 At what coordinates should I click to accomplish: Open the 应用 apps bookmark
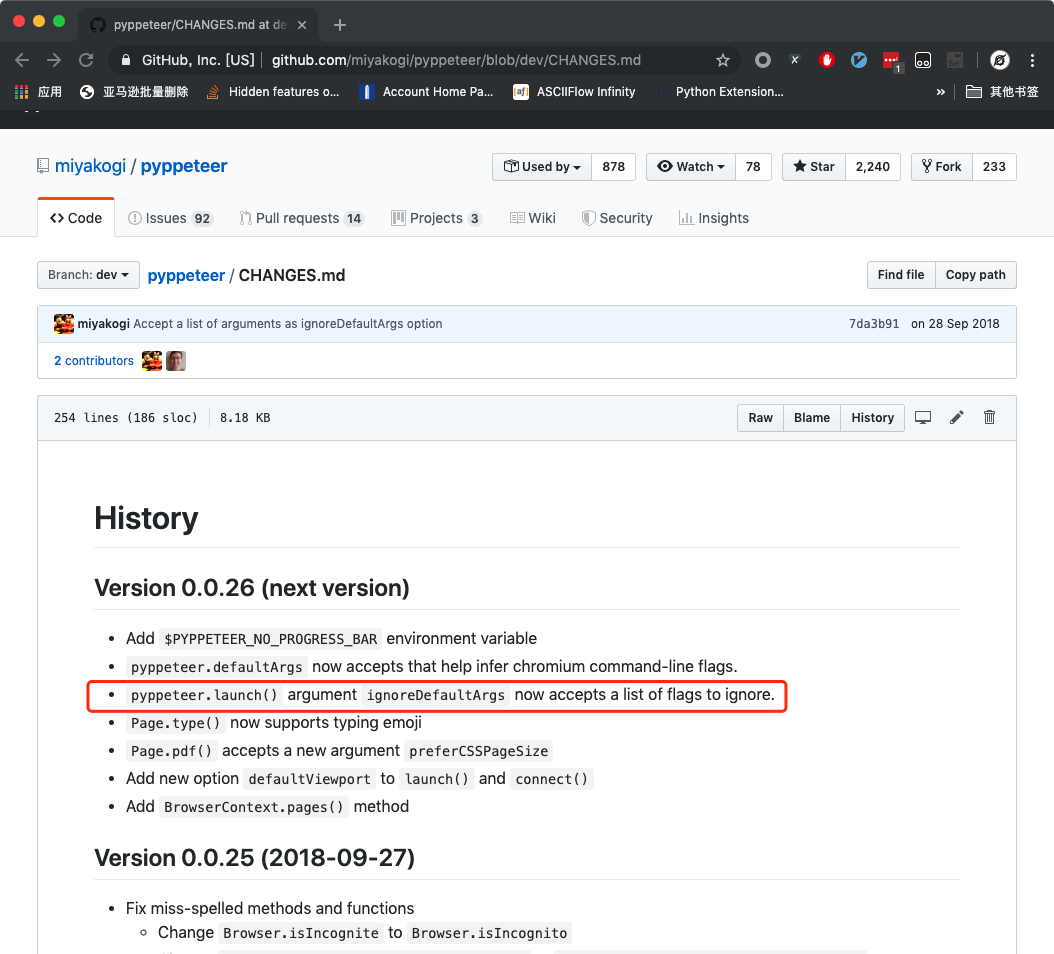pyautogui.click(x=38, y=92)
